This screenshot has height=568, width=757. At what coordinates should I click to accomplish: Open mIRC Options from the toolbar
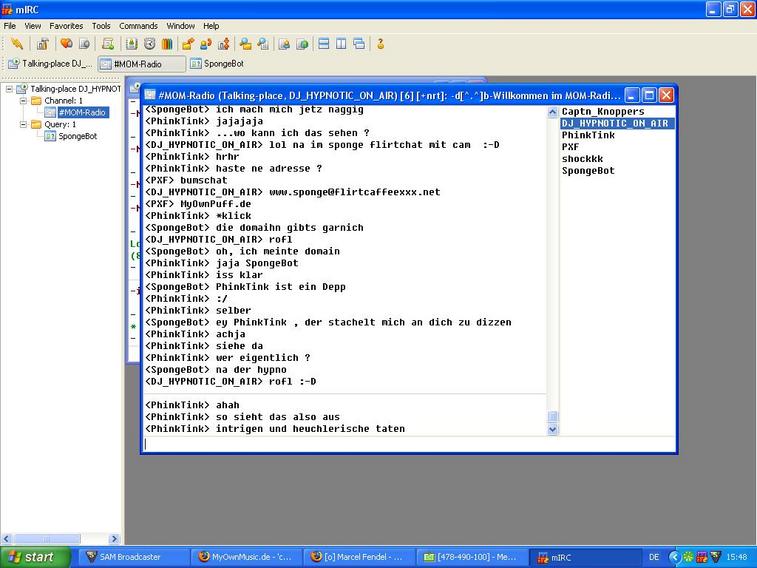(42, 44)
